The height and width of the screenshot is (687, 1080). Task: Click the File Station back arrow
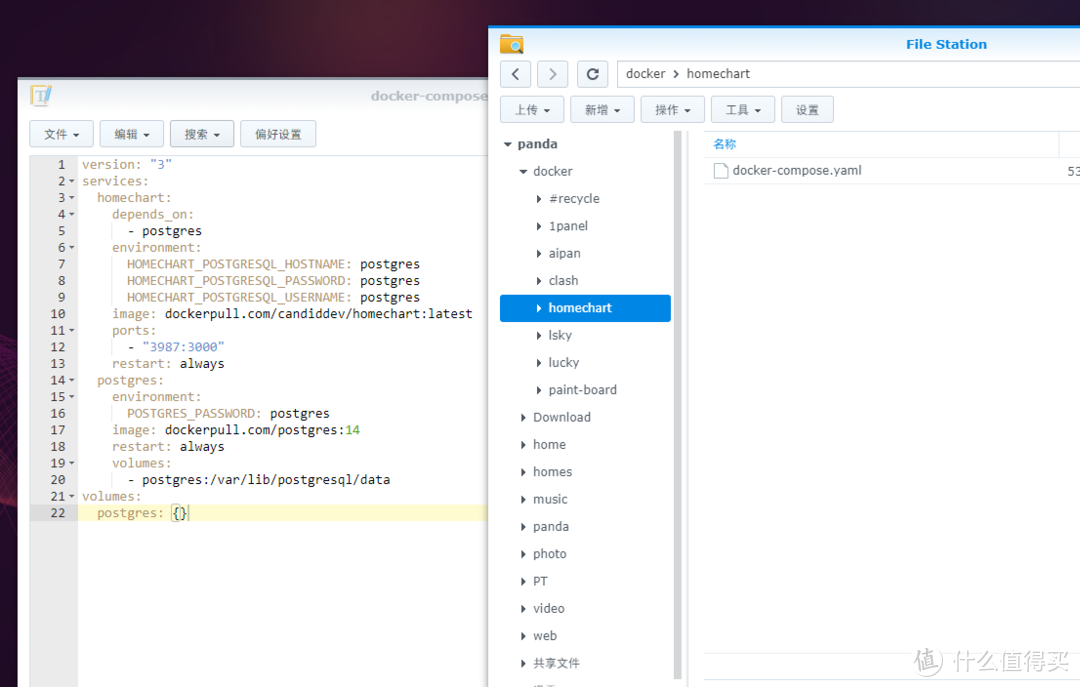pyautogui.click(x=515, y=74)
